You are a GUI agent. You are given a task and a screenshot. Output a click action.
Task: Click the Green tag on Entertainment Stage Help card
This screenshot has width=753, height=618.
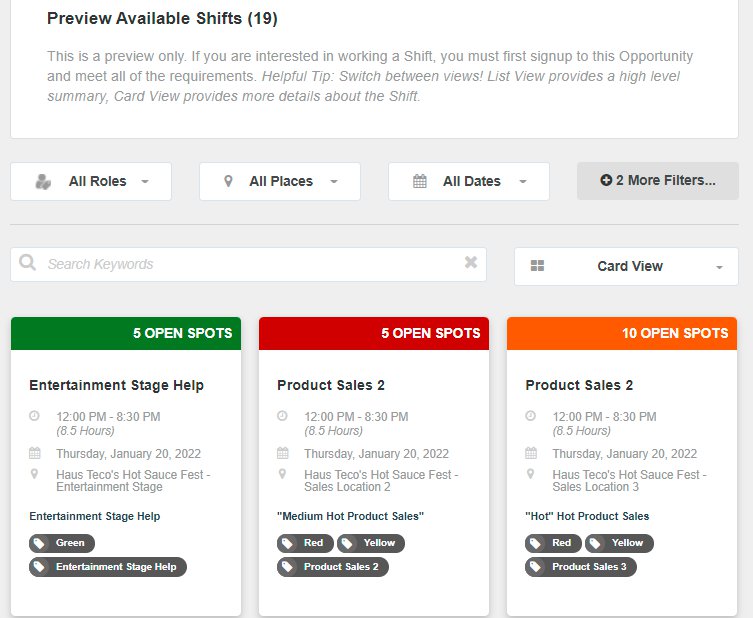62,543
